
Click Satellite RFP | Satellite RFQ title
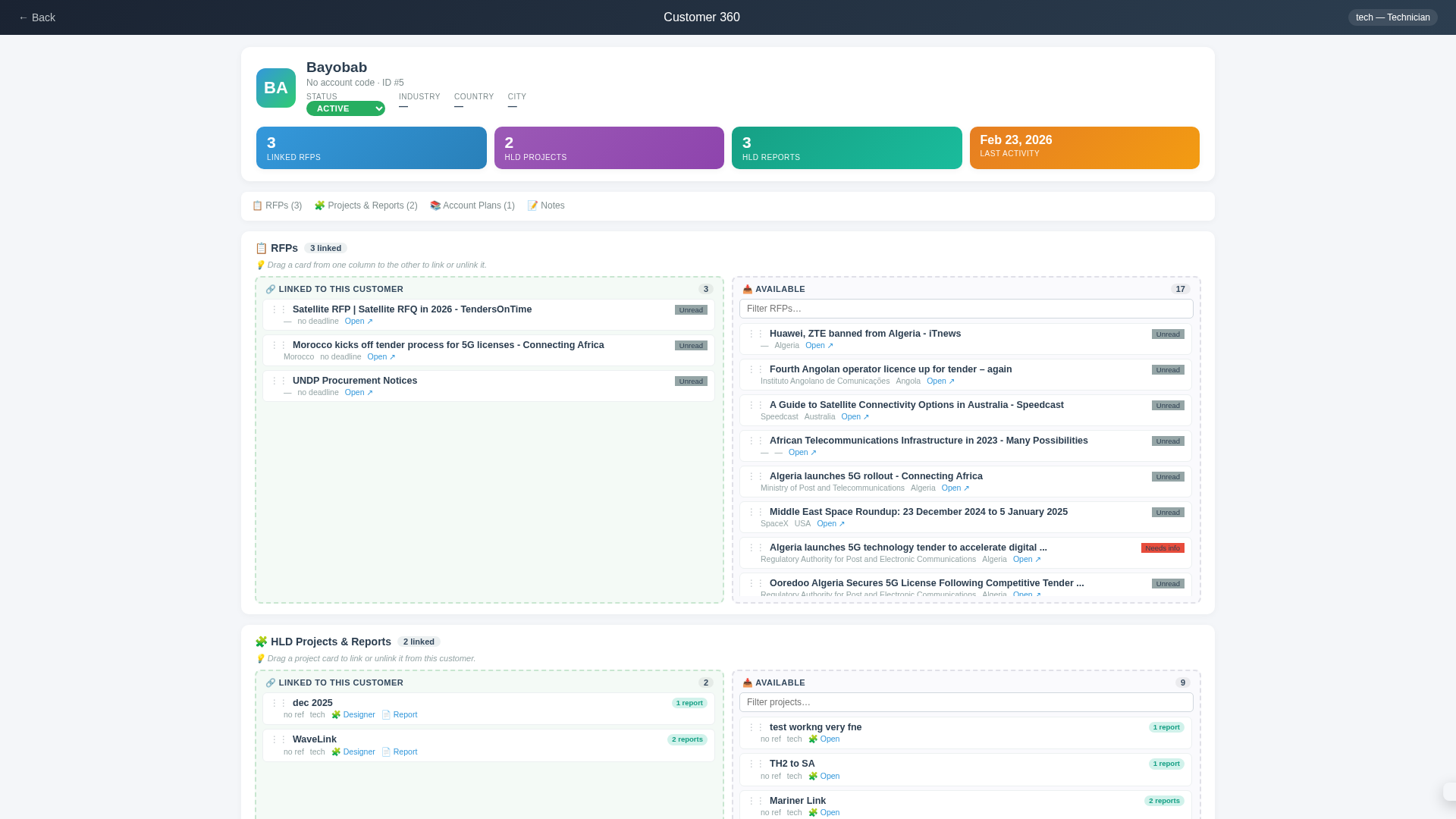click(x=412, y=309)
